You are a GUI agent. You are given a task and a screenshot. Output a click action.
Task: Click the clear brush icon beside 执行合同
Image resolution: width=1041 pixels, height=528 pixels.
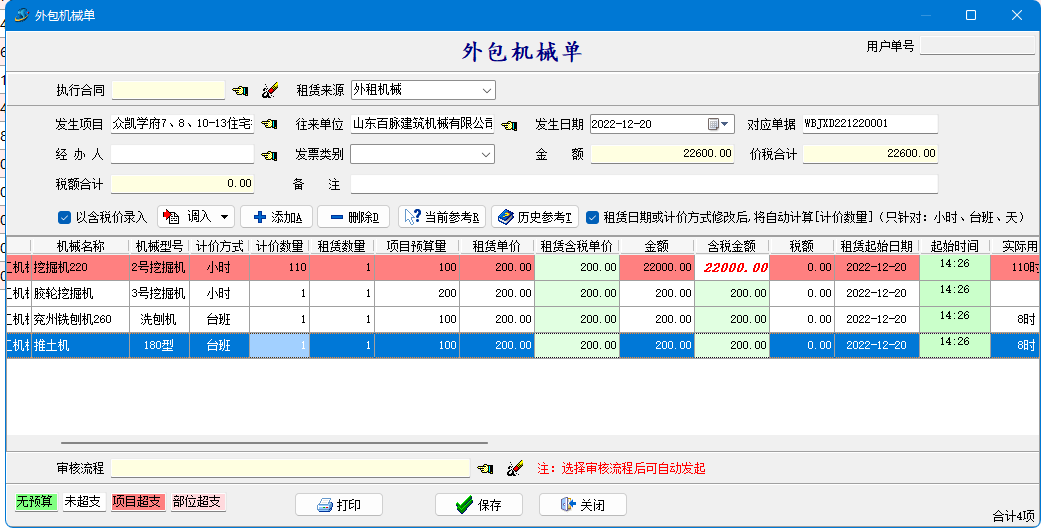tap(269, 90)
